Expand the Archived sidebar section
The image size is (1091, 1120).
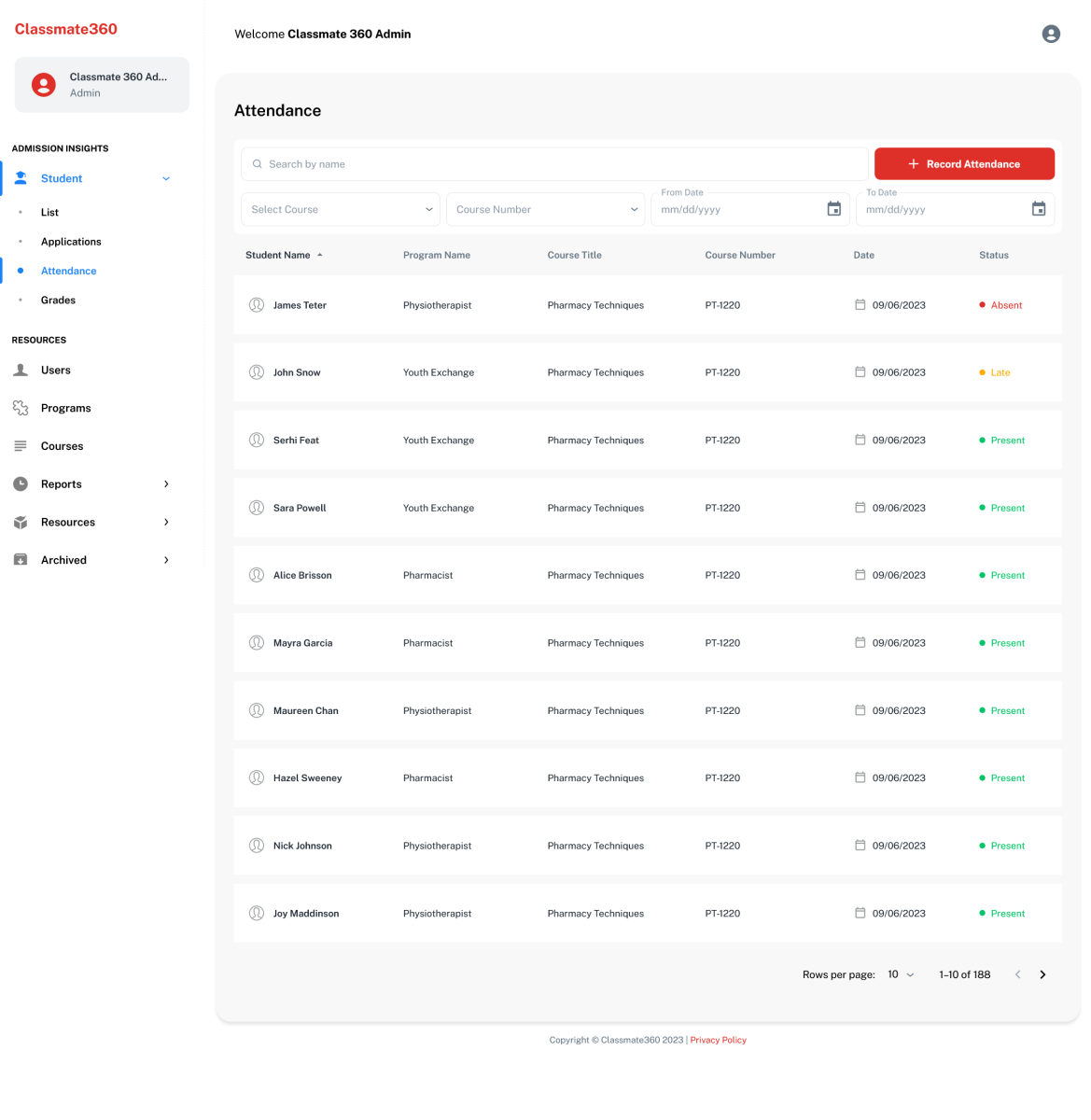click(x=166, y=560)
